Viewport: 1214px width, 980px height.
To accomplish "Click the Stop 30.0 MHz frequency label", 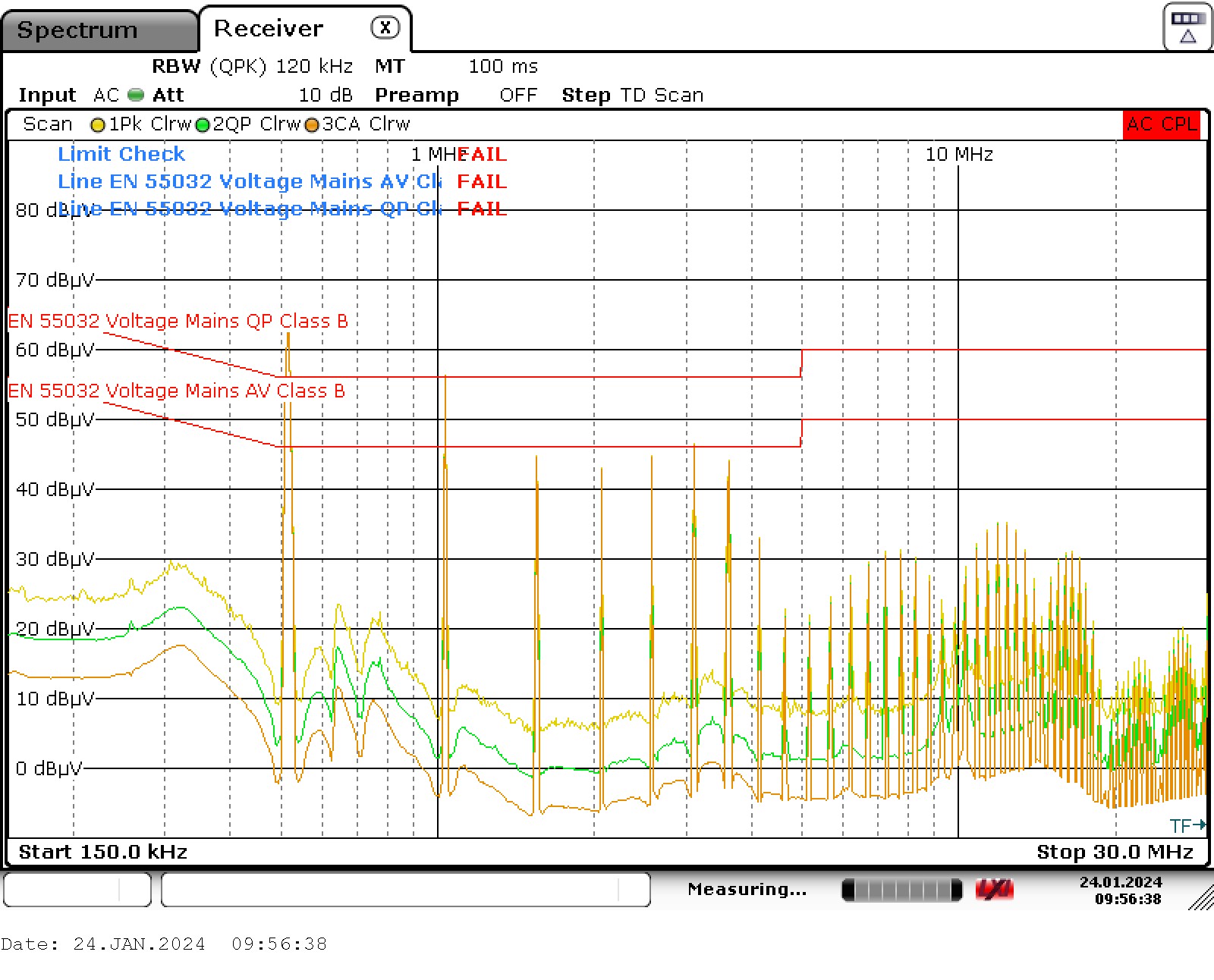I will pyautogui.click(x=1114, y=852).
